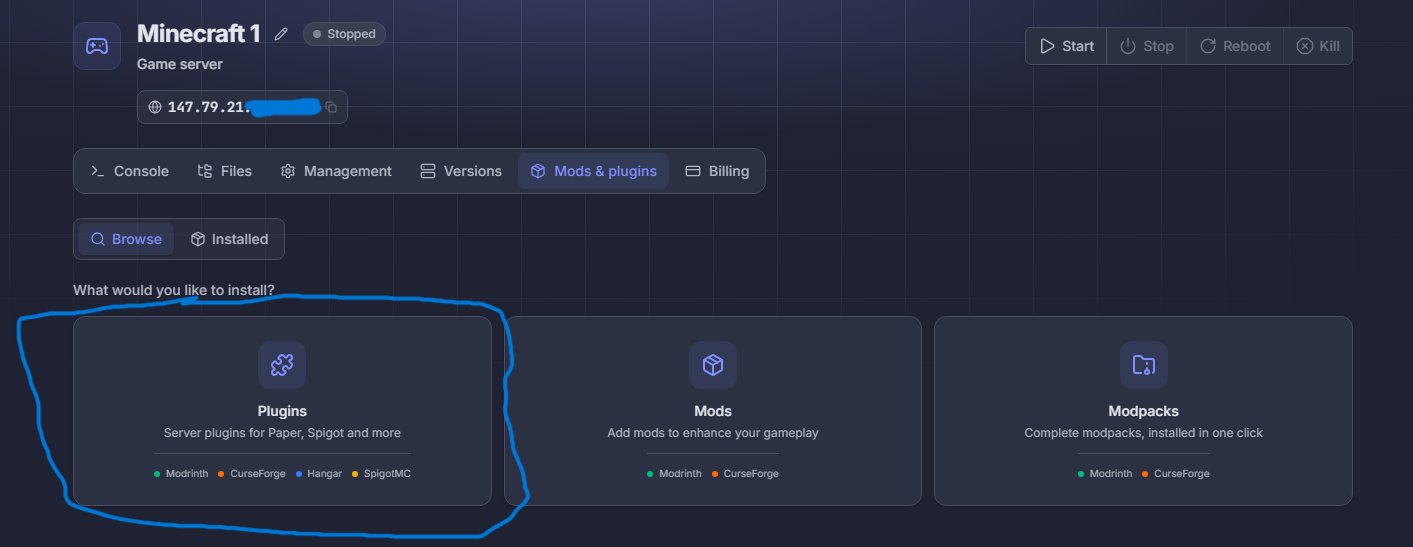Click the Stopped status badge
The image size is (1413, 547).
pos(344,34)
